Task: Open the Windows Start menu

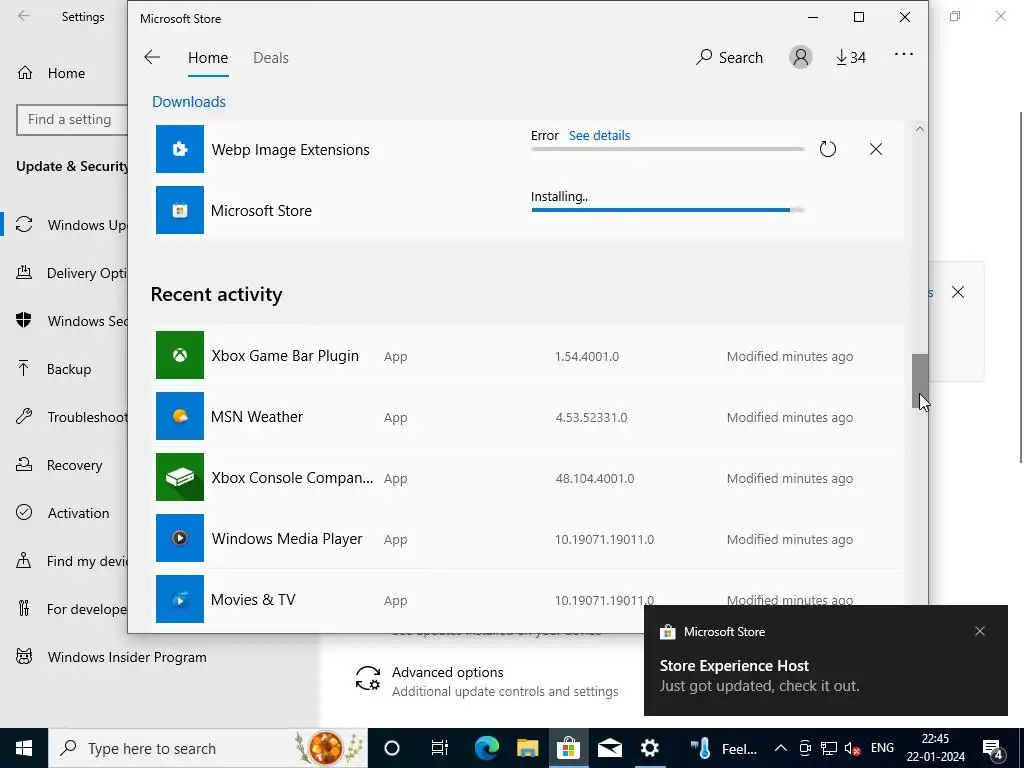Action: click(24, 748)
